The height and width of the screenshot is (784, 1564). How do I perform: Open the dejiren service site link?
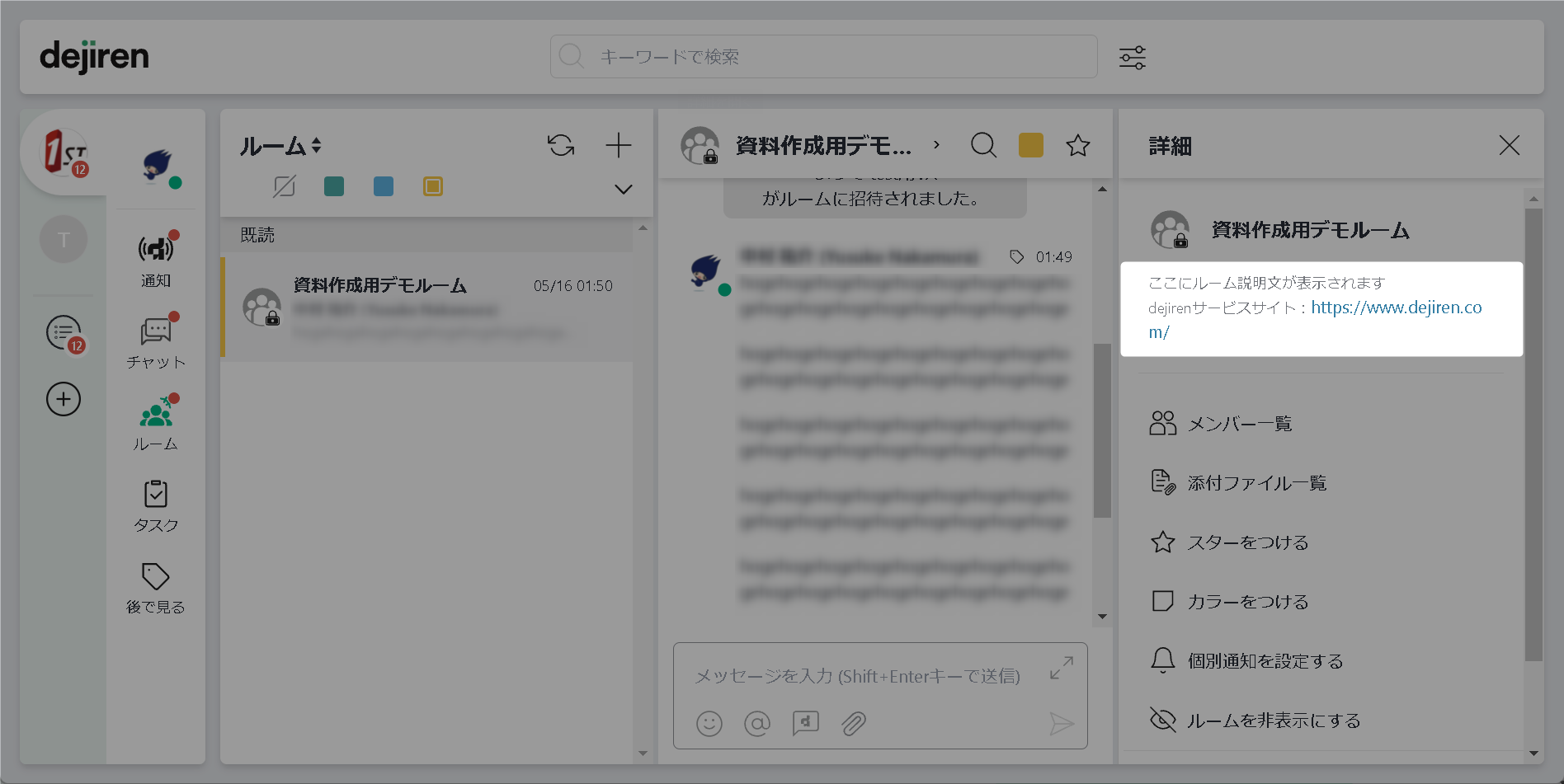click(1396, 307)
